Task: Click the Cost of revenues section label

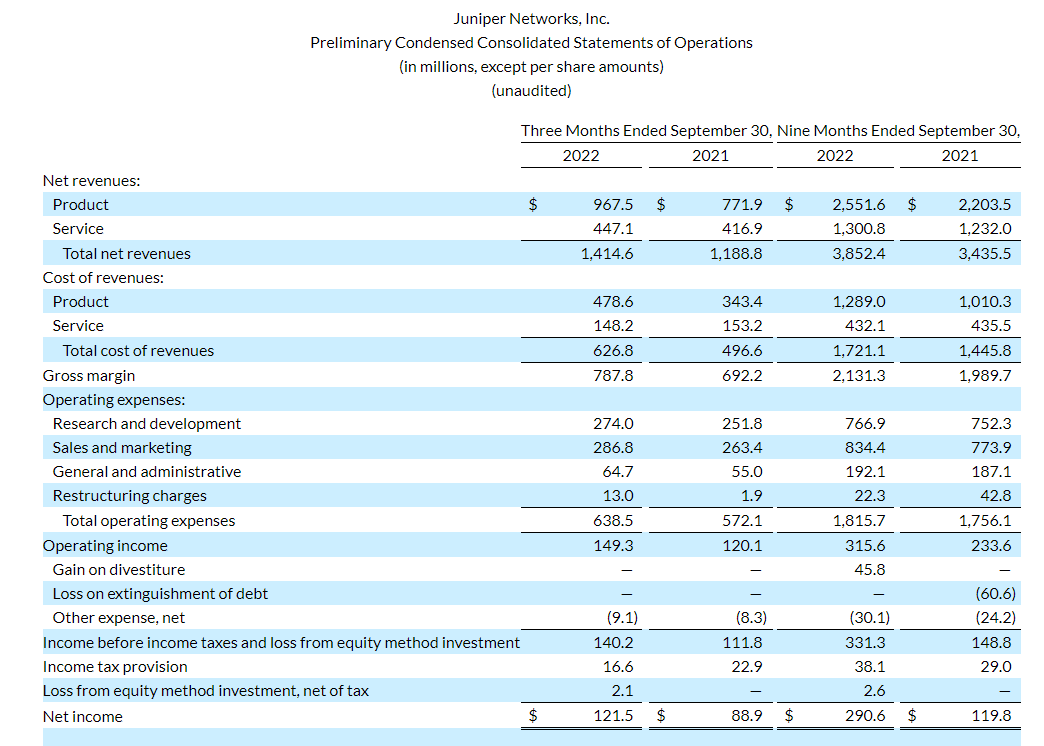Action: [103, 277]
